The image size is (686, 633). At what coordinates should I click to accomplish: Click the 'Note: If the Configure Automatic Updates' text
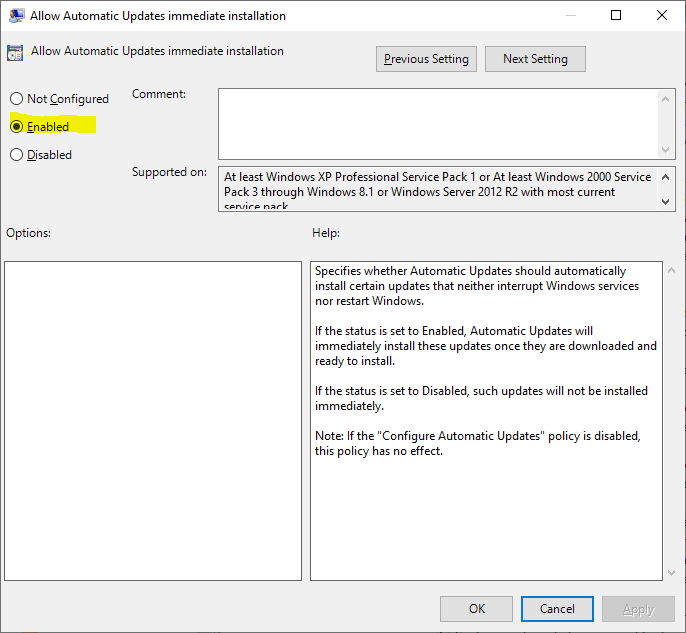[478, 443]
